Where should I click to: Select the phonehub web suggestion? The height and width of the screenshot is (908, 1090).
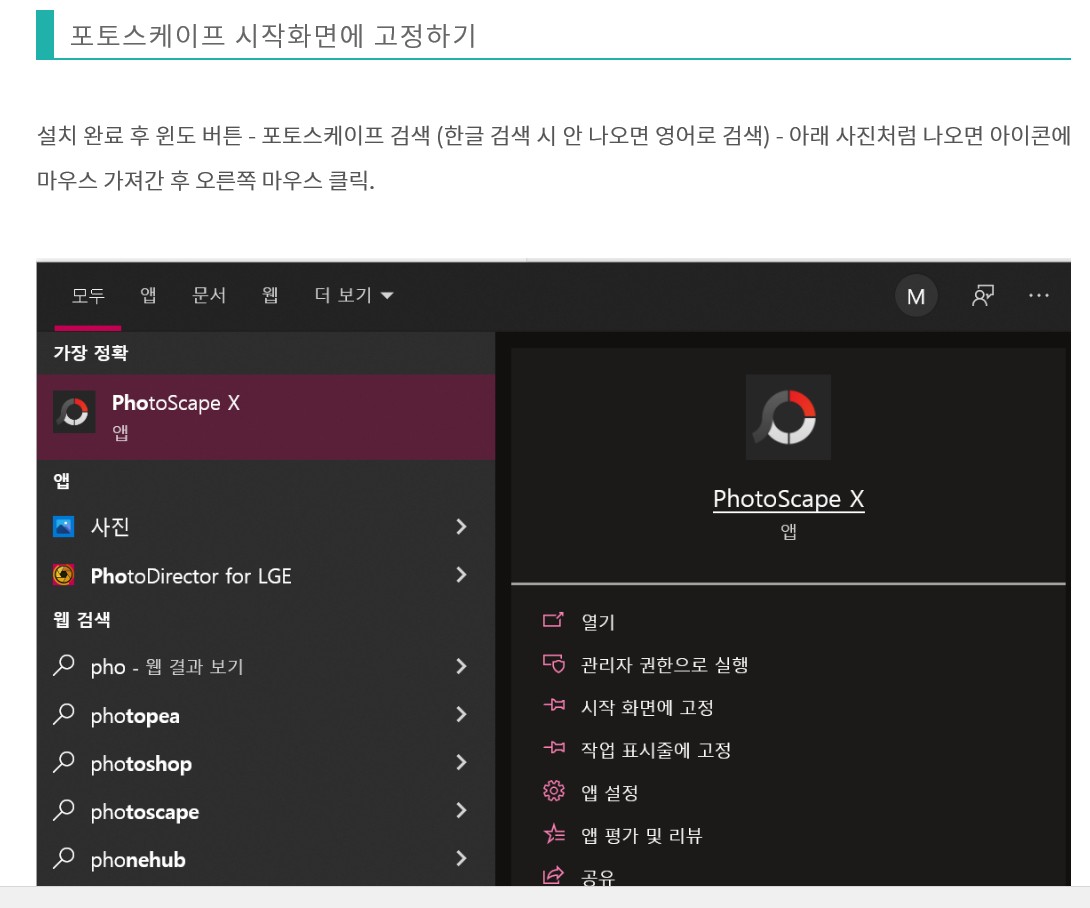pyautogui.click(x=266, y=859)
